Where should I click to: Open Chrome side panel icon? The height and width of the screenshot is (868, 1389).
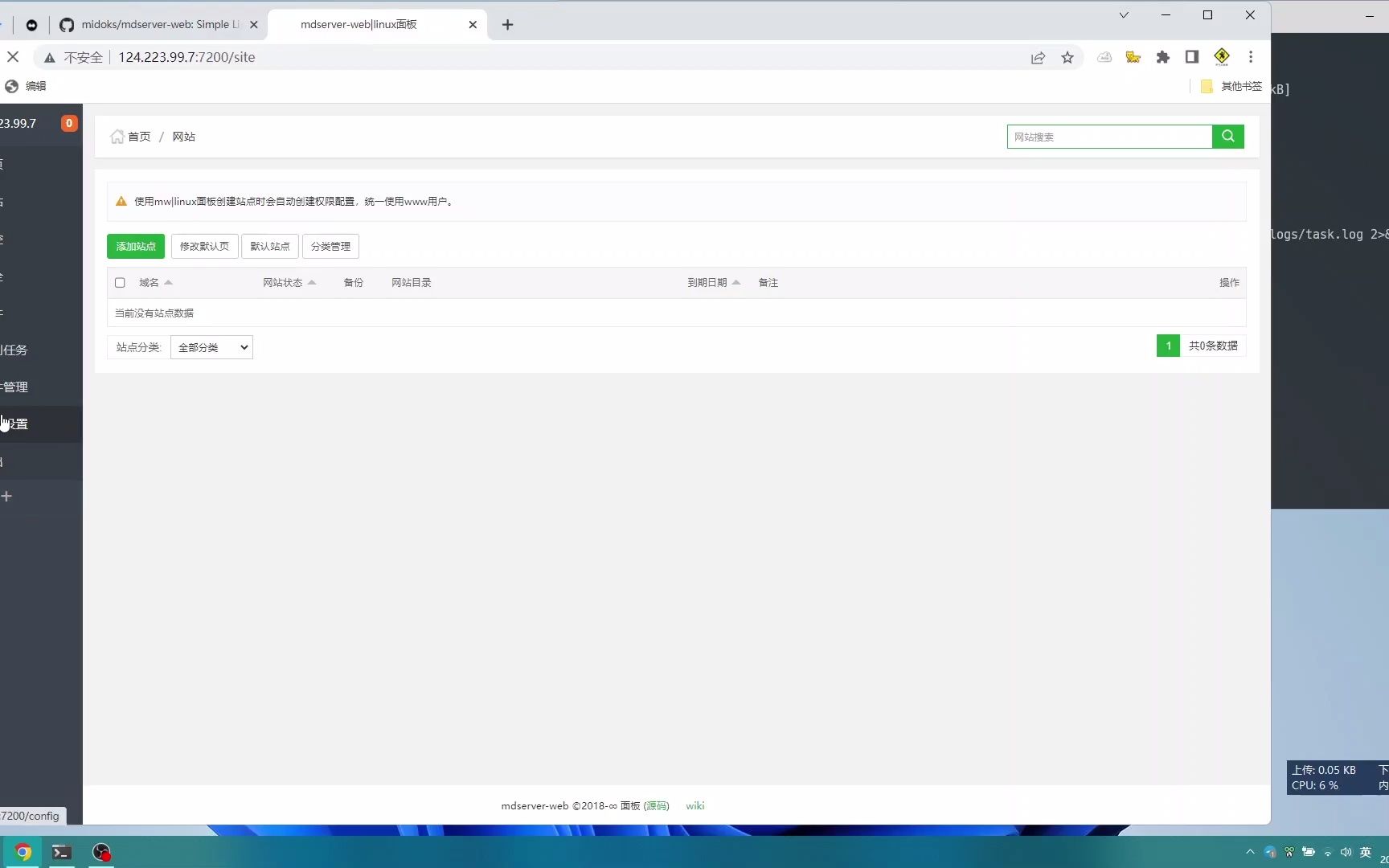[1192, 57]
